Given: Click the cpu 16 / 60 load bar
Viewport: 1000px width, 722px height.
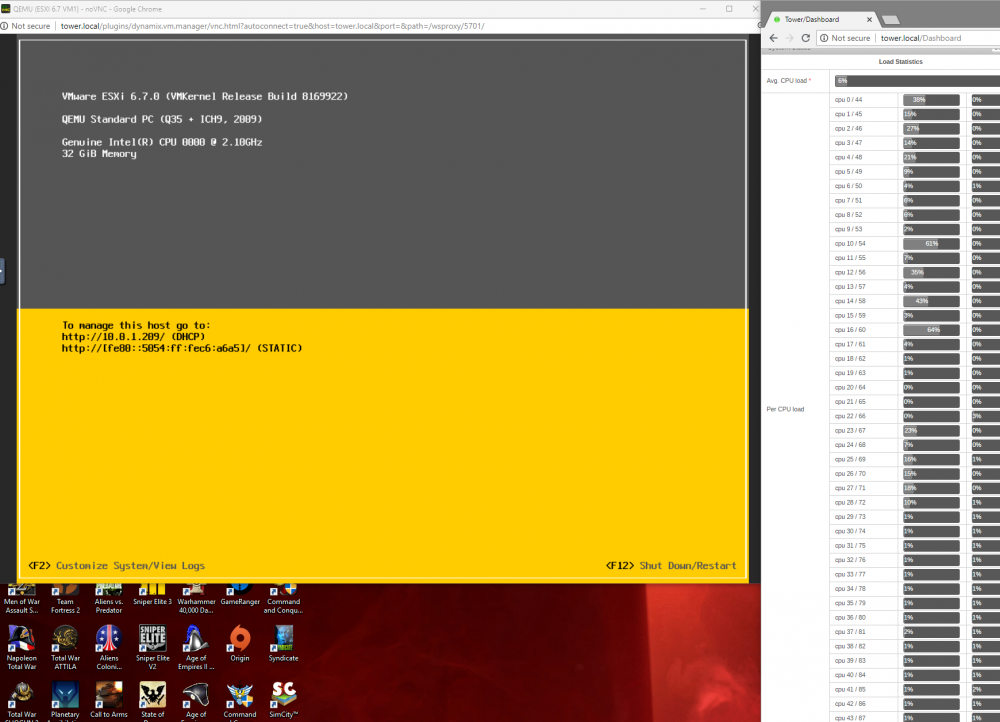Looking at the screenshot, I should [x=931, y=330].
